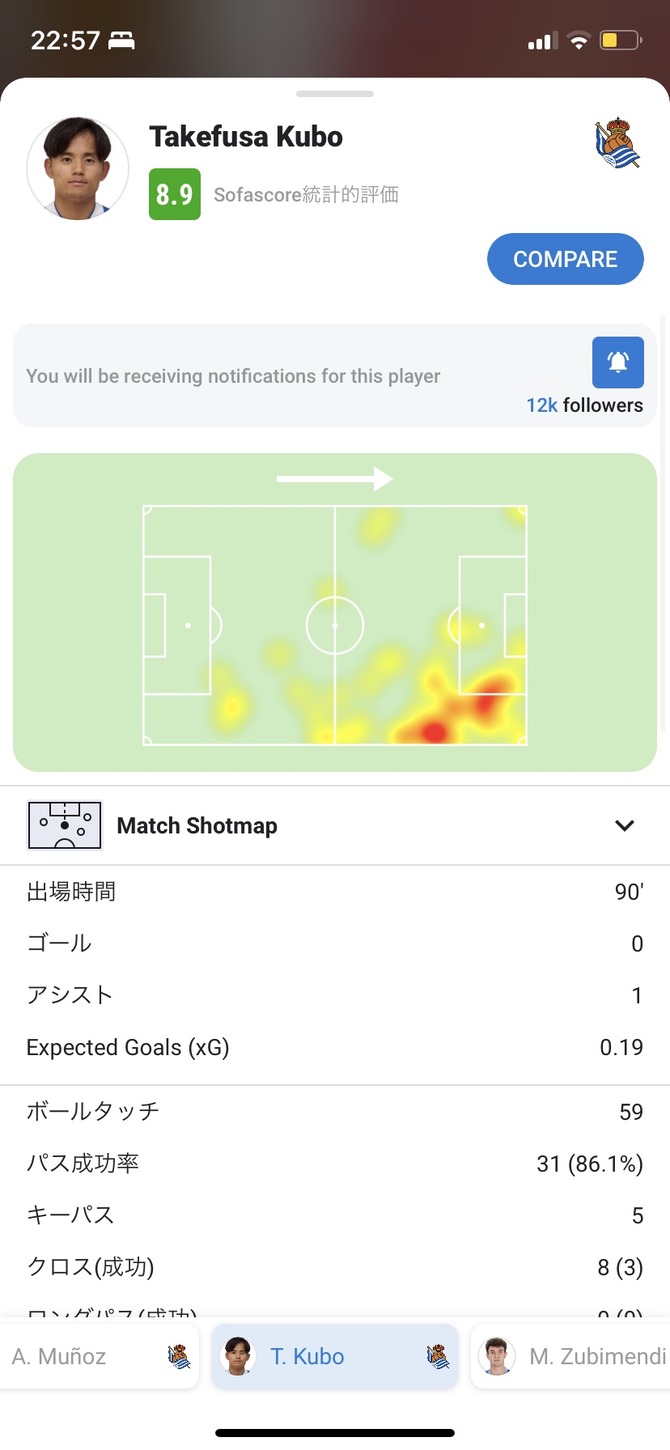Tap the crest icon beside A. Muñoz
This screenshot has width=670, height=1450.
click(179, 1357)
